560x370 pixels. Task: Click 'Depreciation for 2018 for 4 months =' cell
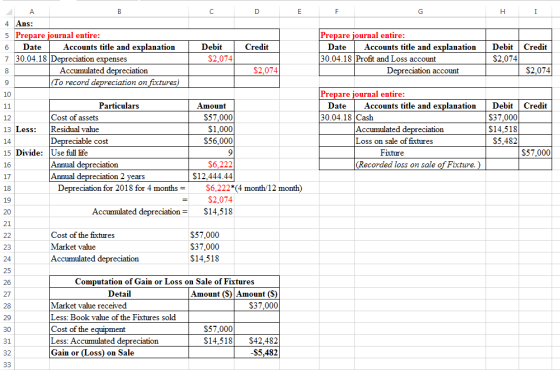pyautogui.click(x=119, y=188)
